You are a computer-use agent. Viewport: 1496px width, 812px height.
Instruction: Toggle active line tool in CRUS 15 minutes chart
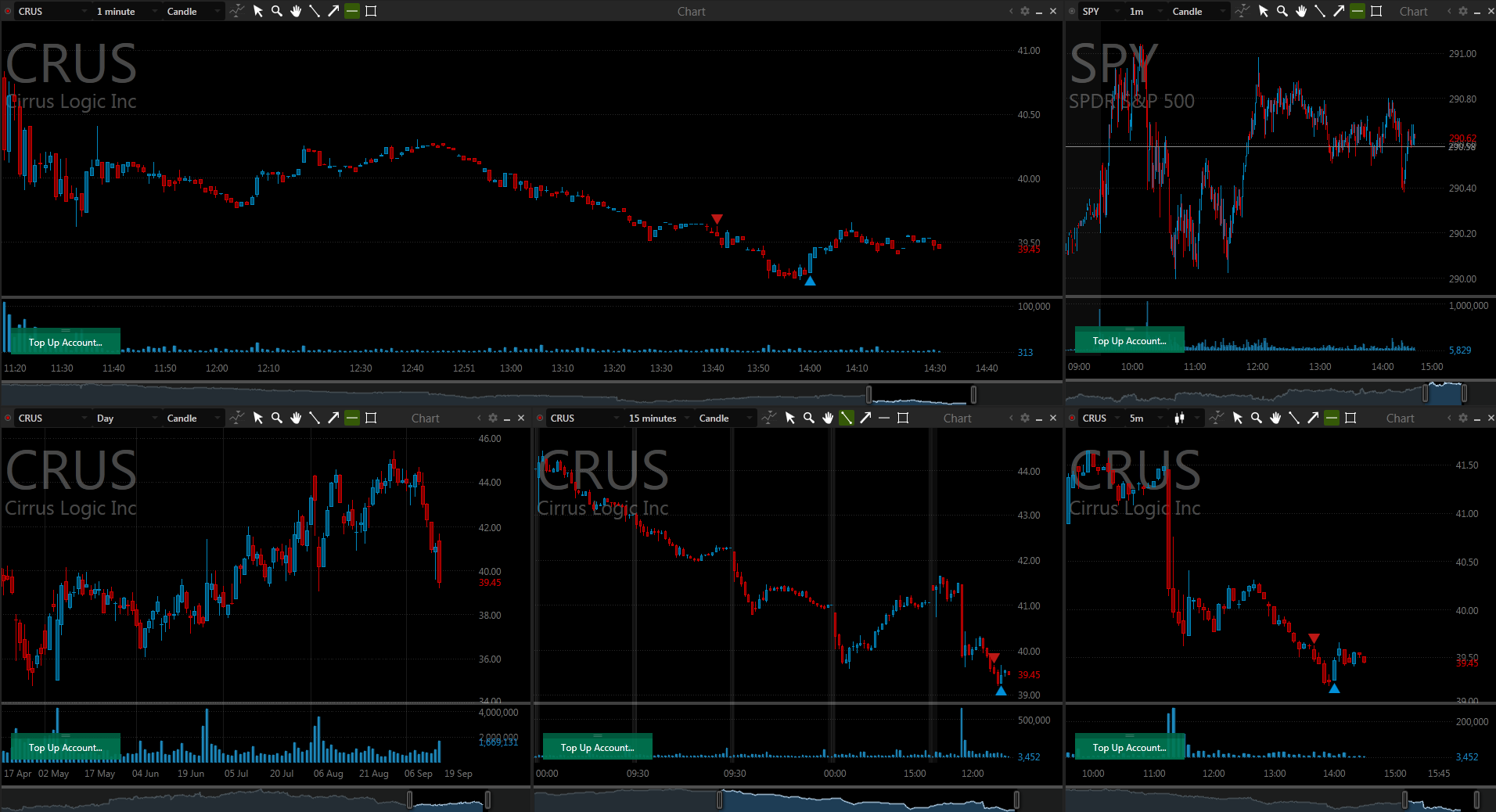847,418
